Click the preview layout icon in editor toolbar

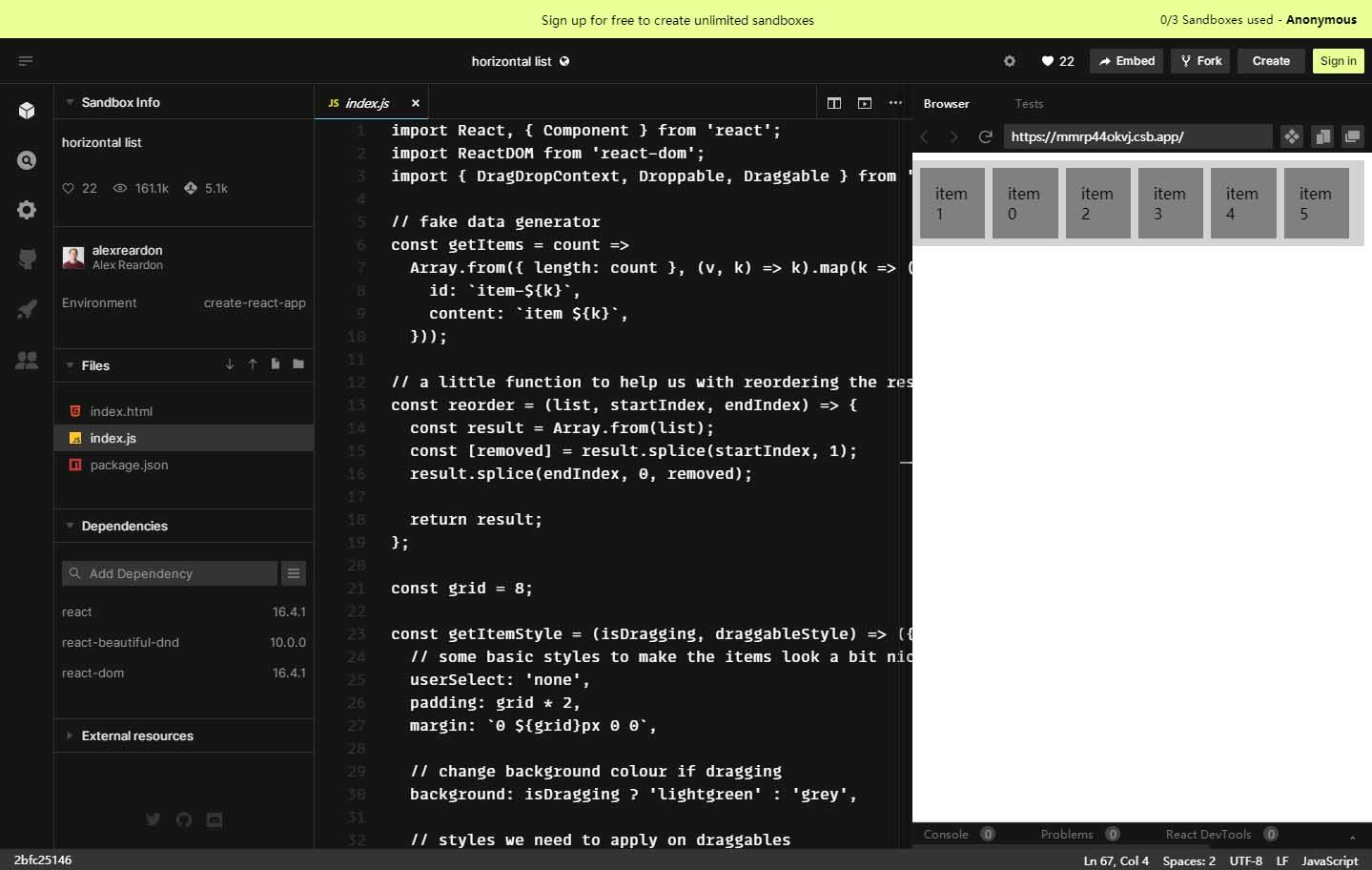(865, 103)
